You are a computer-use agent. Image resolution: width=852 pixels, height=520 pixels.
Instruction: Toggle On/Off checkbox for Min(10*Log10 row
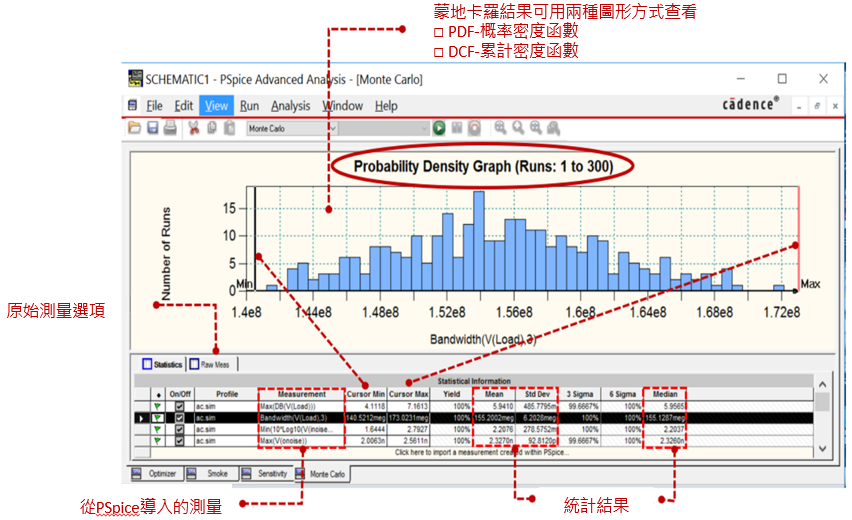179,429
